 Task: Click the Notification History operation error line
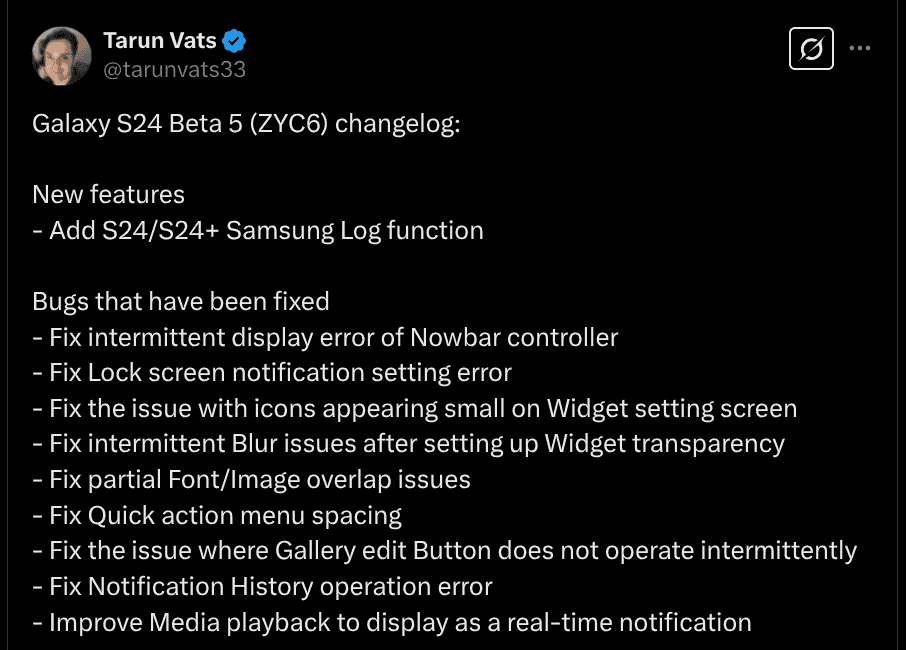tap(262, 586)
